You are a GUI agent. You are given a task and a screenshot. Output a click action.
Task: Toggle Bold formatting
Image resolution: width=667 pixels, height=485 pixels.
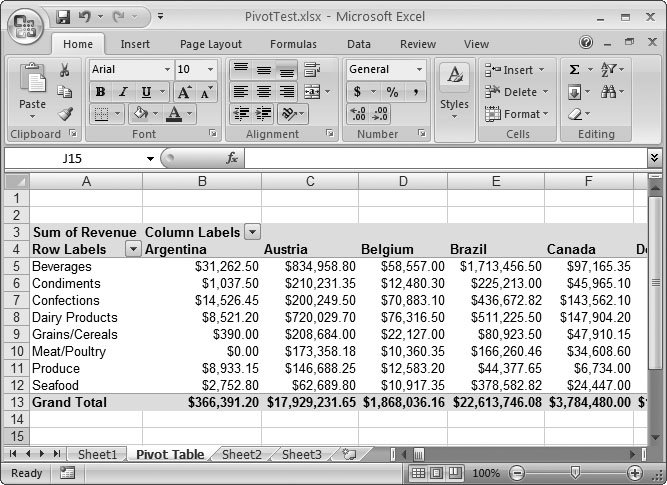[100, 92]
